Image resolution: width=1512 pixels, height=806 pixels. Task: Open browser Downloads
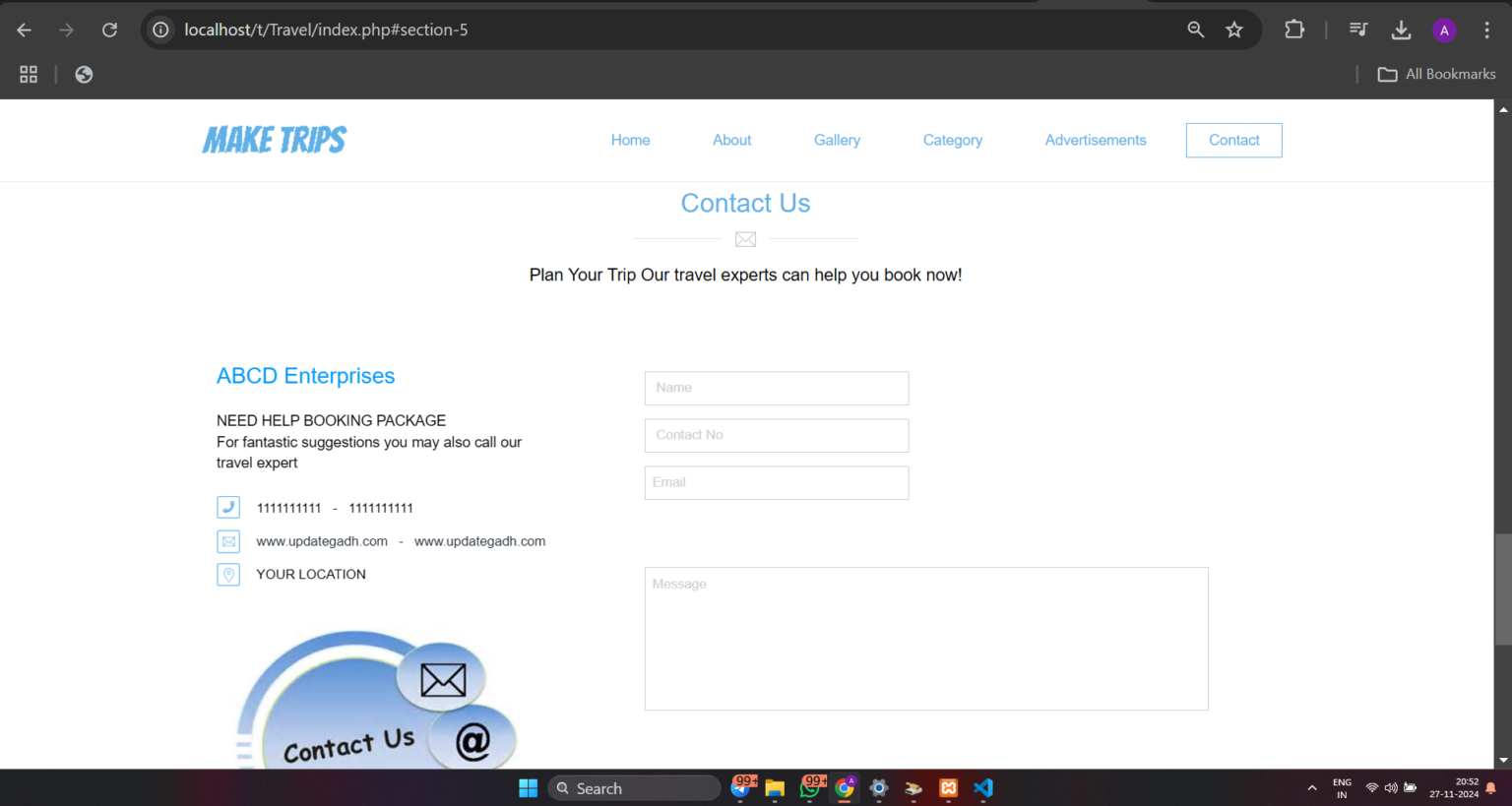tap(1401, 30)
